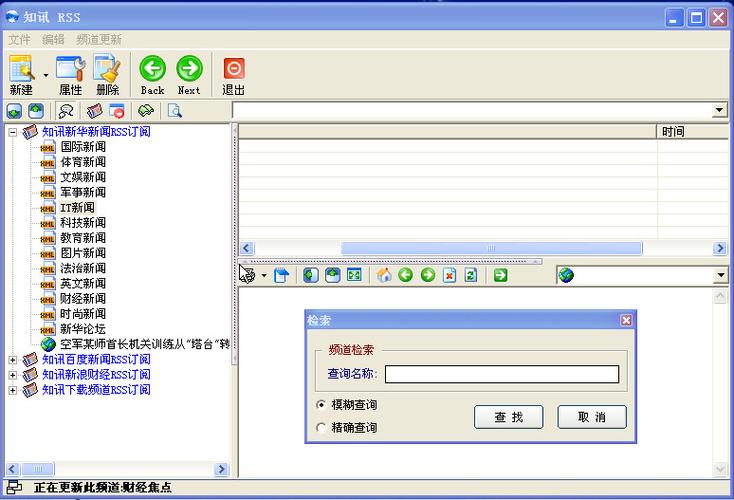Select the 科技新闻 channel
Screen dimensions: 734x500
83,223
